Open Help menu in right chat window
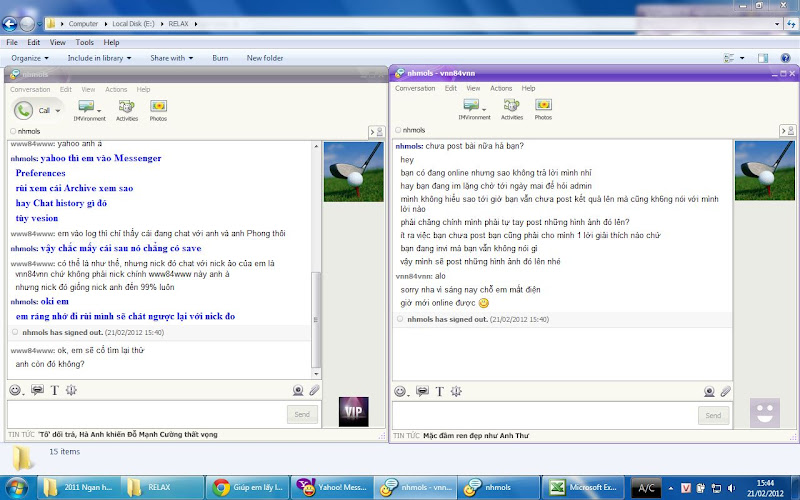This screenshot has height=500, width=800. pyautogui.click(x=529, y=88)
